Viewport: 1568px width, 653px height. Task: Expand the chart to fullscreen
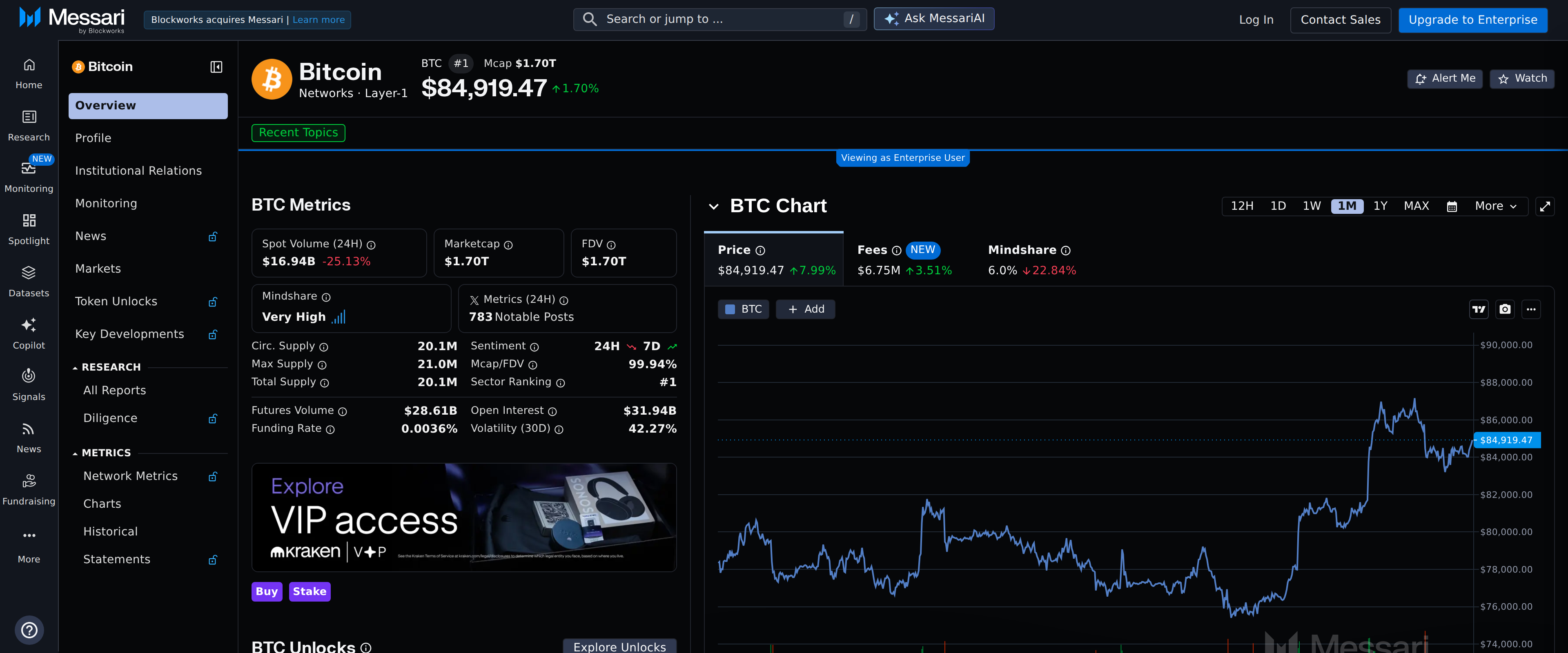1545,207
